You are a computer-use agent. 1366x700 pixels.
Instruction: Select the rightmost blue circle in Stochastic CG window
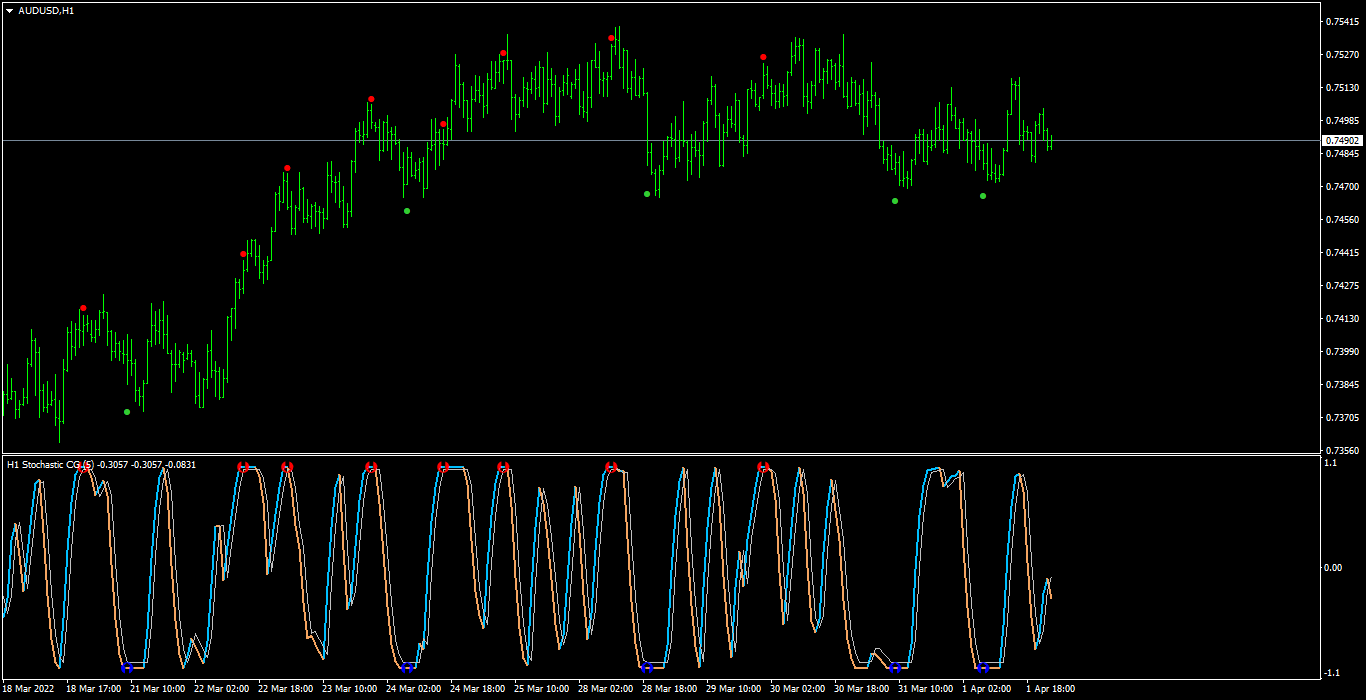(983, 667)
